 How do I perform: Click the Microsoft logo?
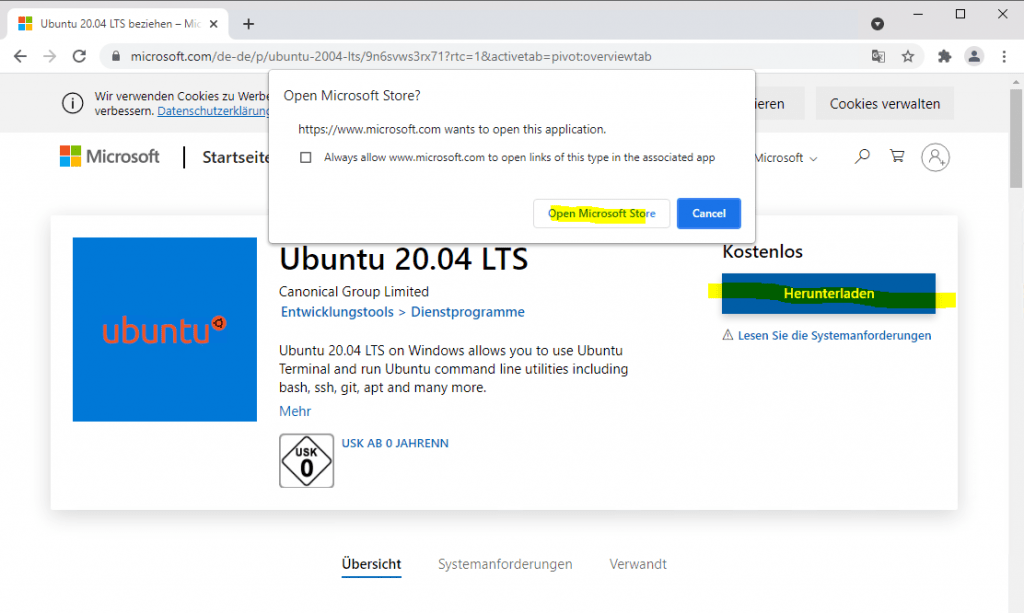click(x=109, y=157)
